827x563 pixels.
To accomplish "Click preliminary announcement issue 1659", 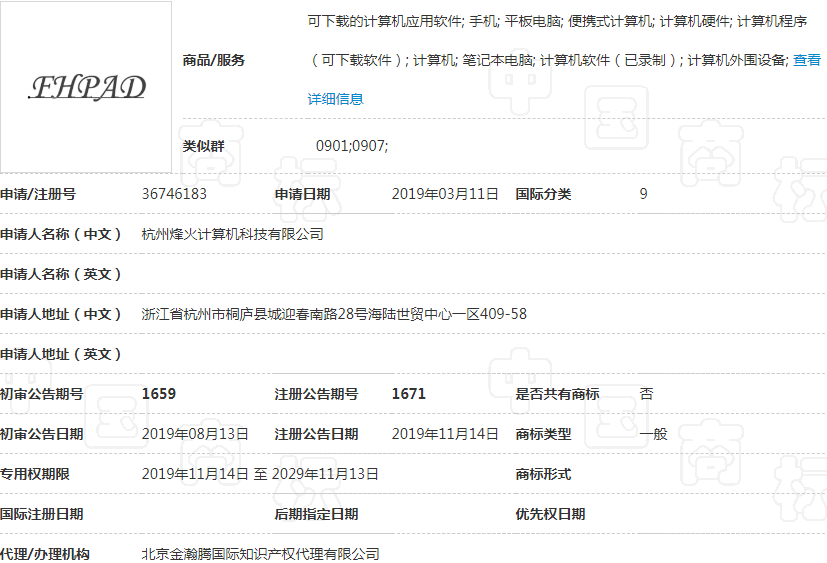I will (x=159, y=394).
